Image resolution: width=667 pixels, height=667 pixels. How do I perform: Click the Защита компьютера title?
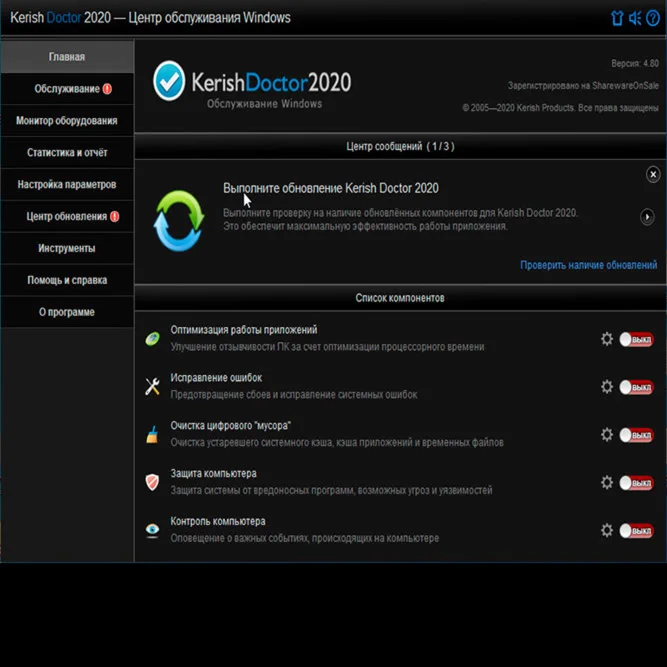[214, 473]
